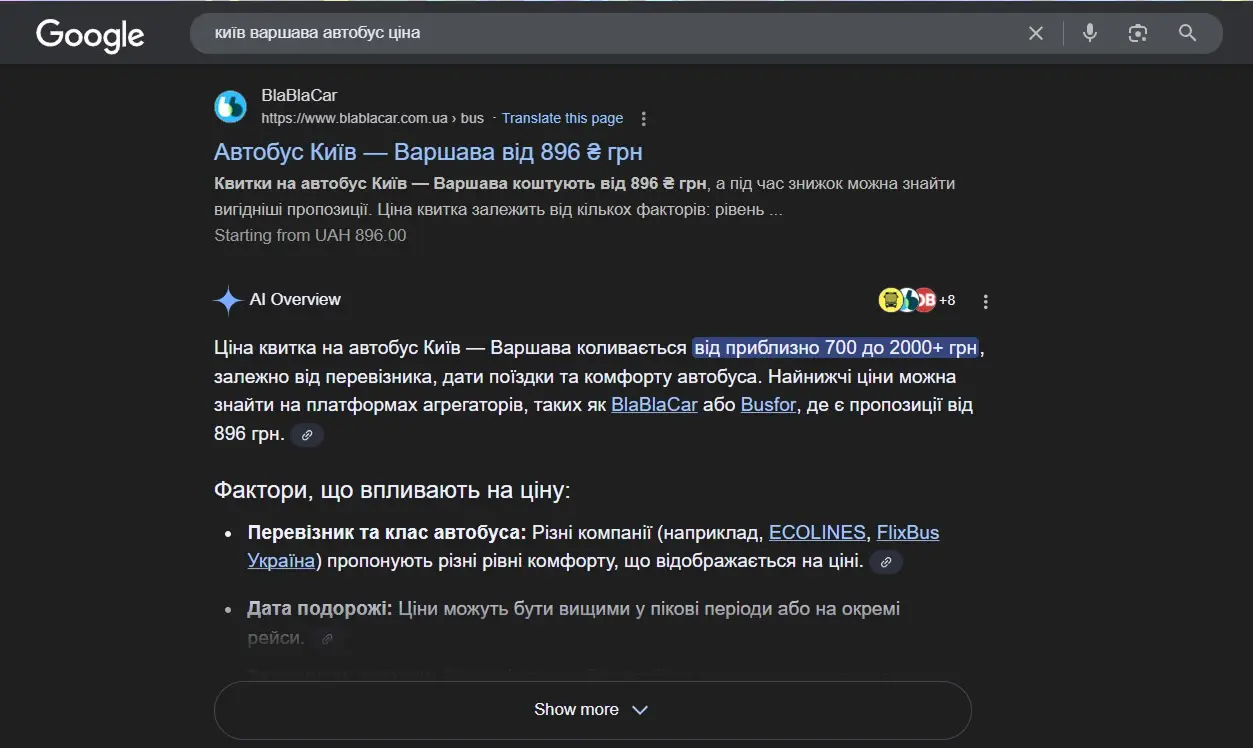Open the FlixBus Україна link
The image size is (1253, 748).
pos(907,533)
